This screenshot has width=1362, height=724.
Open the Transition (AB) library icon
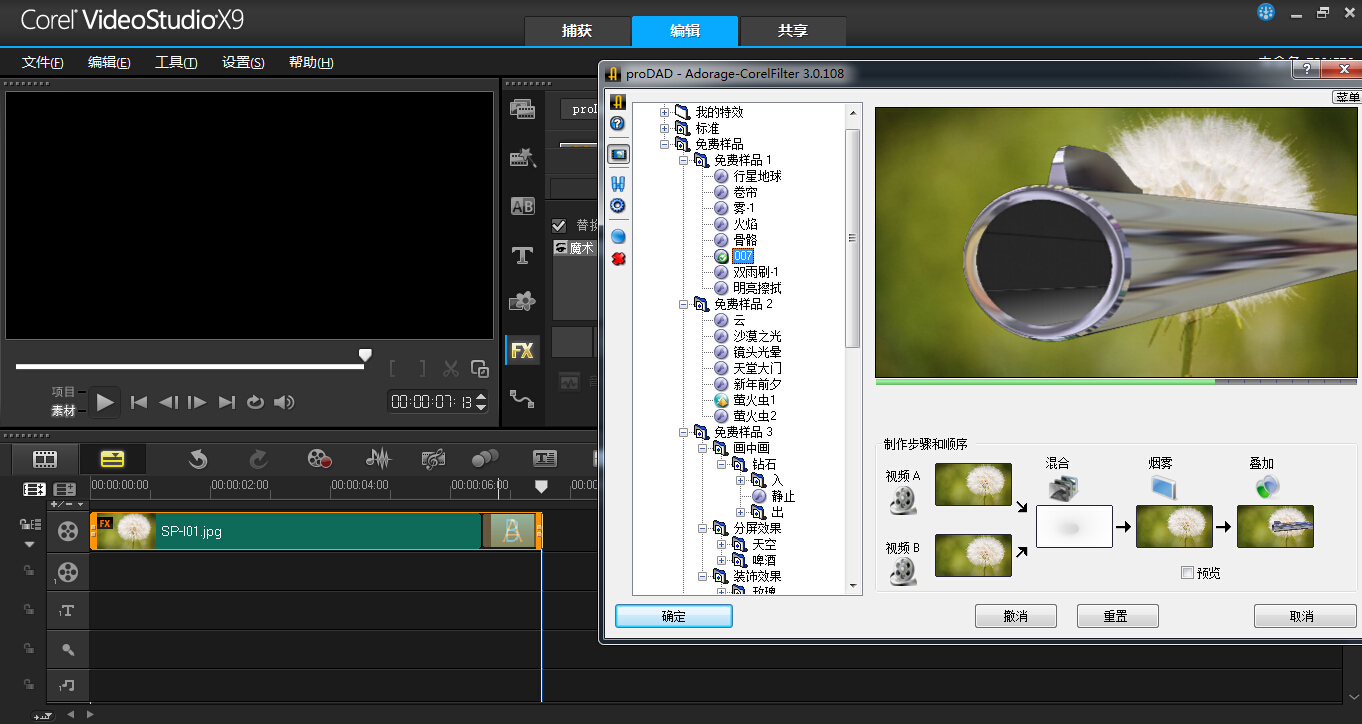(522, 206)
